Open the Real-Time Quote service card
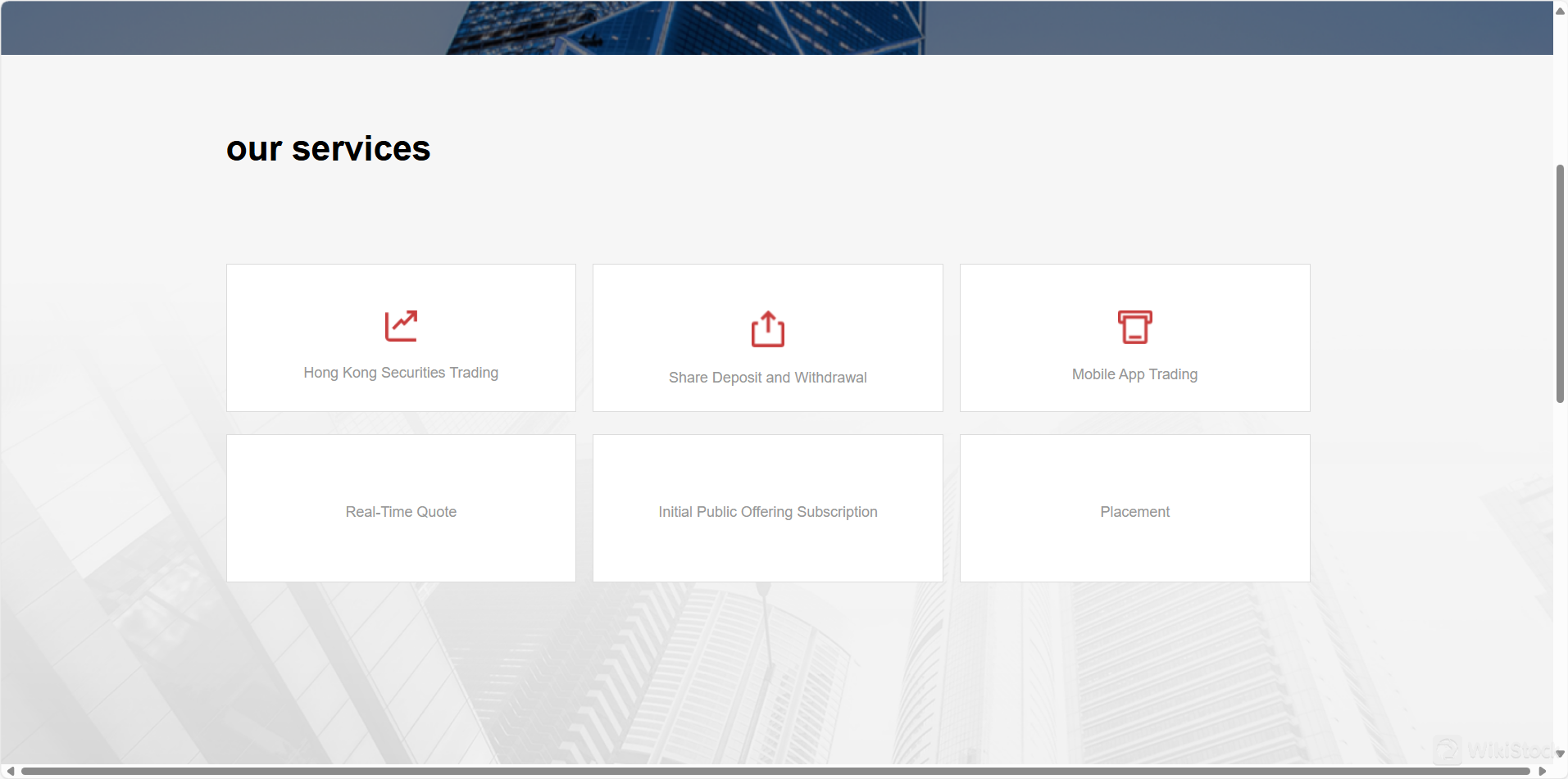1568x779 pixels. point(401,509)
